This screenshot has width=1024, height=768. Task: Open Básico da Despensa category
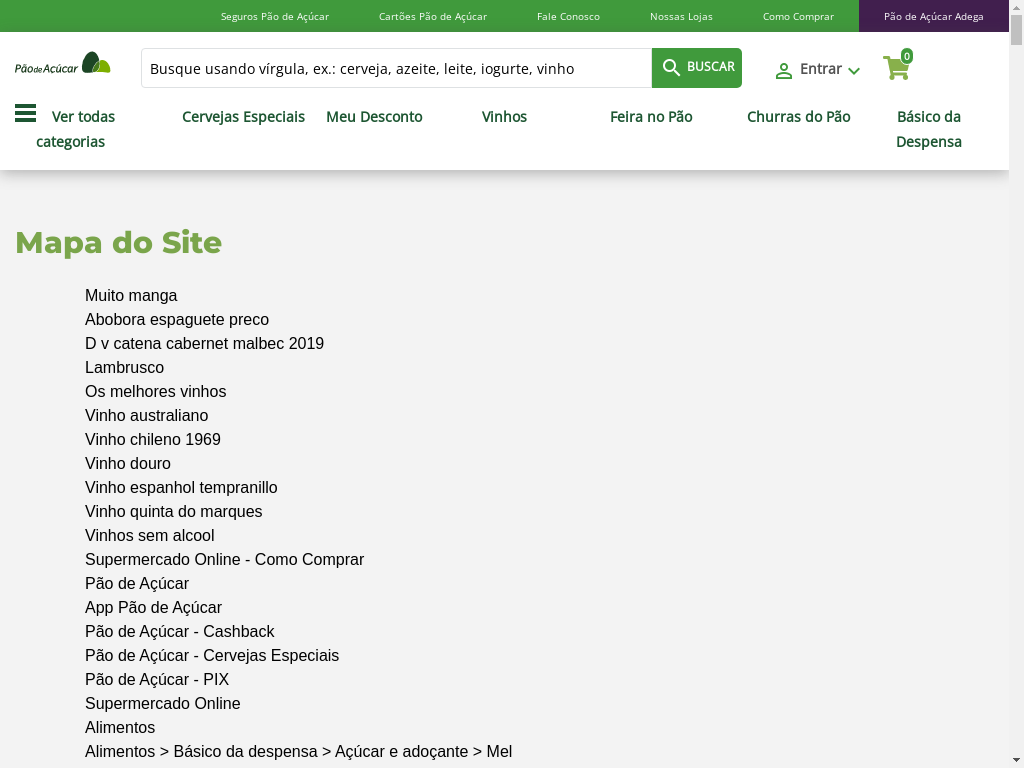pos(928,129)
